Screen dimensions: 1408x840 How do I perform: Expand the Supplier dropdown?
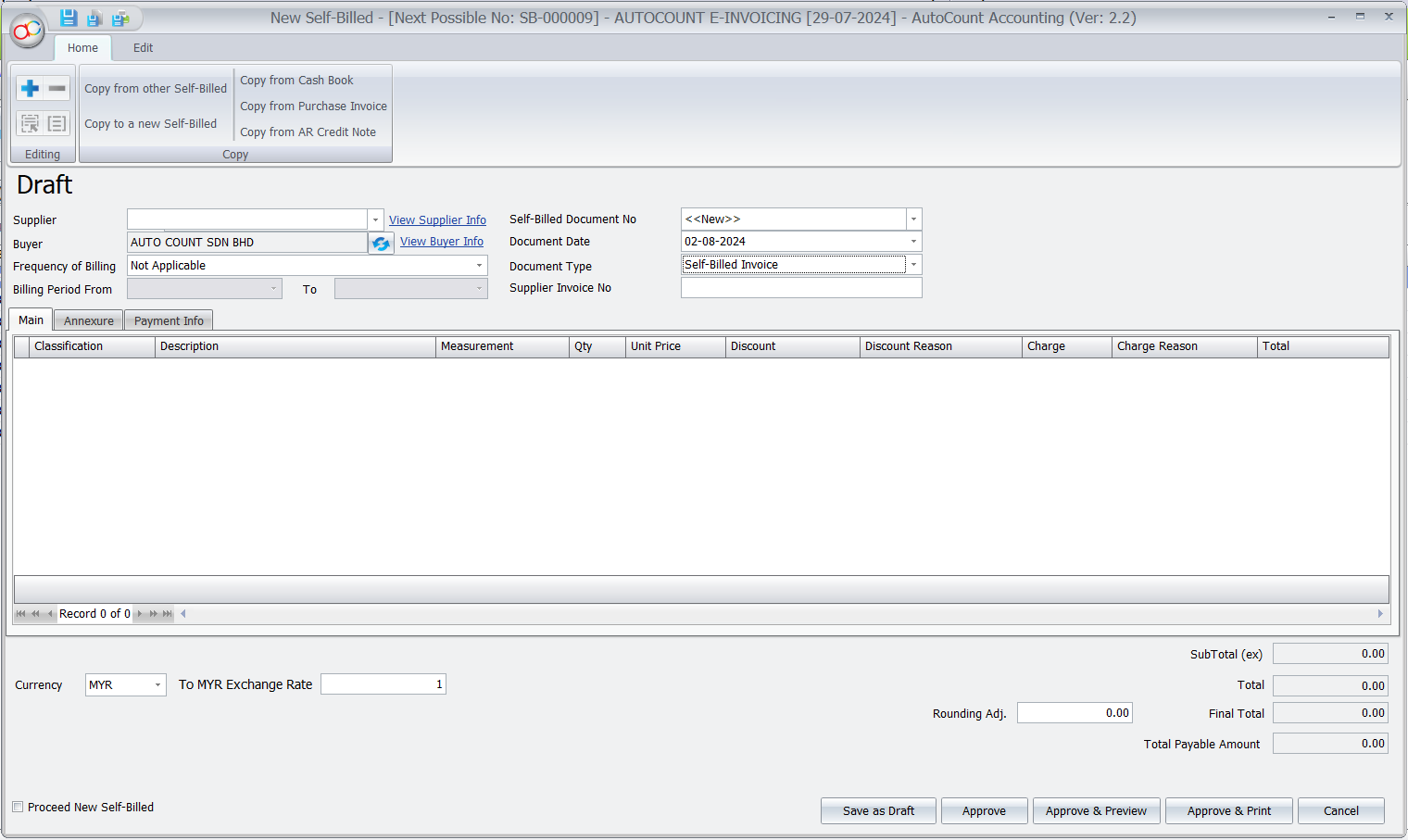coord(375,219)
